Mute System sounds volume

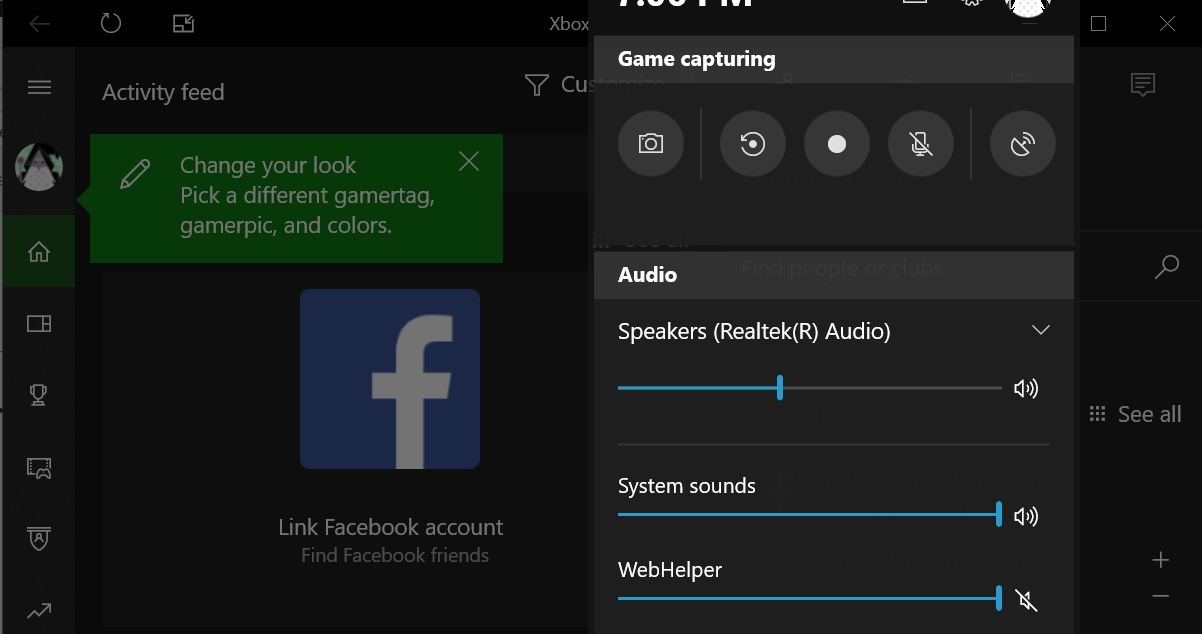click(x=1026, y=516)
